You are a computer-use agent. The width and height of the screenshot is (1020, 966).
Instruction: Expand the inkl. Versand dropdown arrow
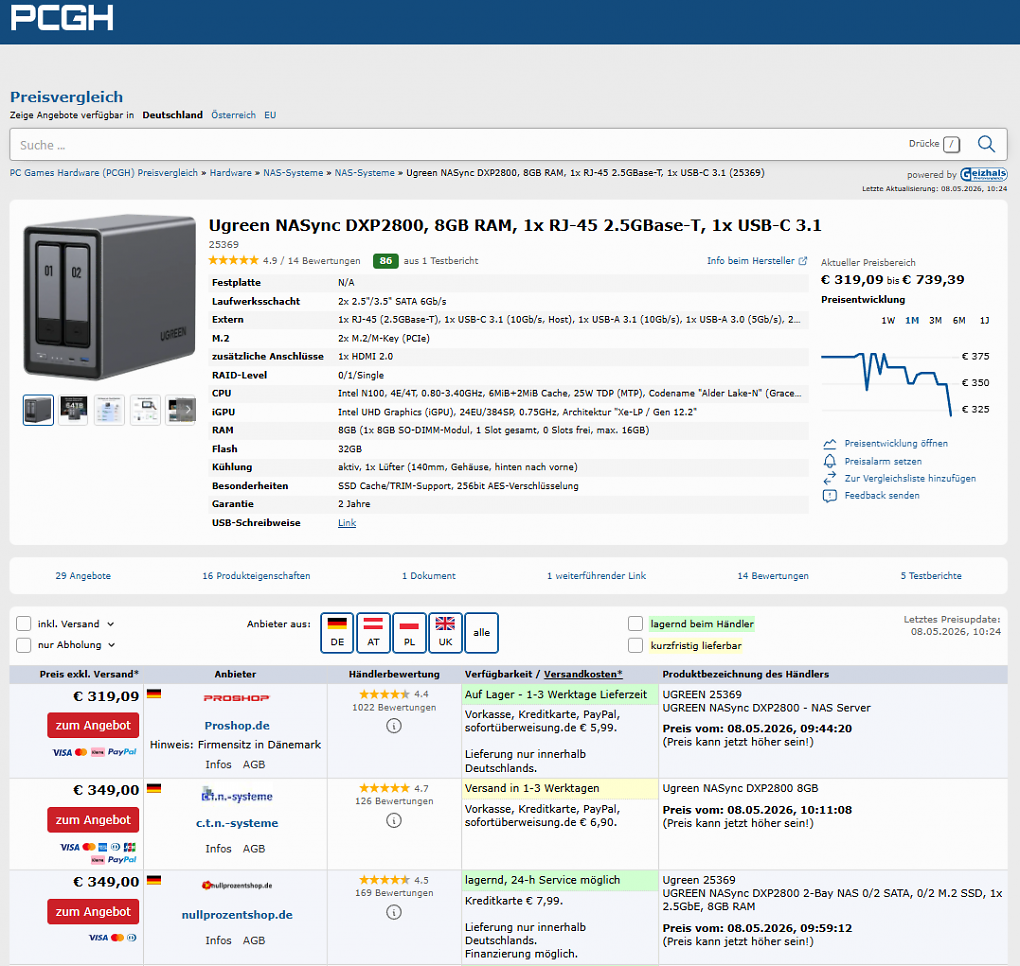point(111,624)
